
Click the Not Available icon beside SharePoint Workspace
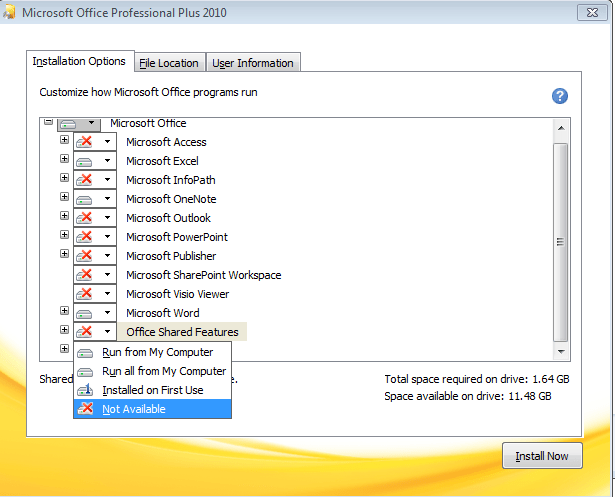coord(84,275)
